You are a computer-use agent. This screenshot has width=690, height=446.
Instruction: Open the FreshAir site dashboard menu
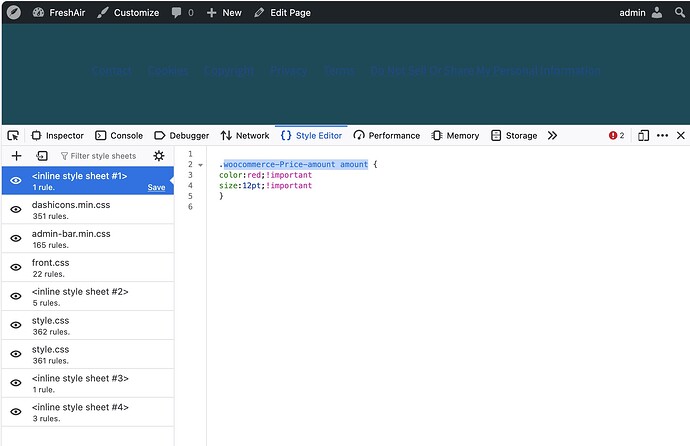click(59, 12)
